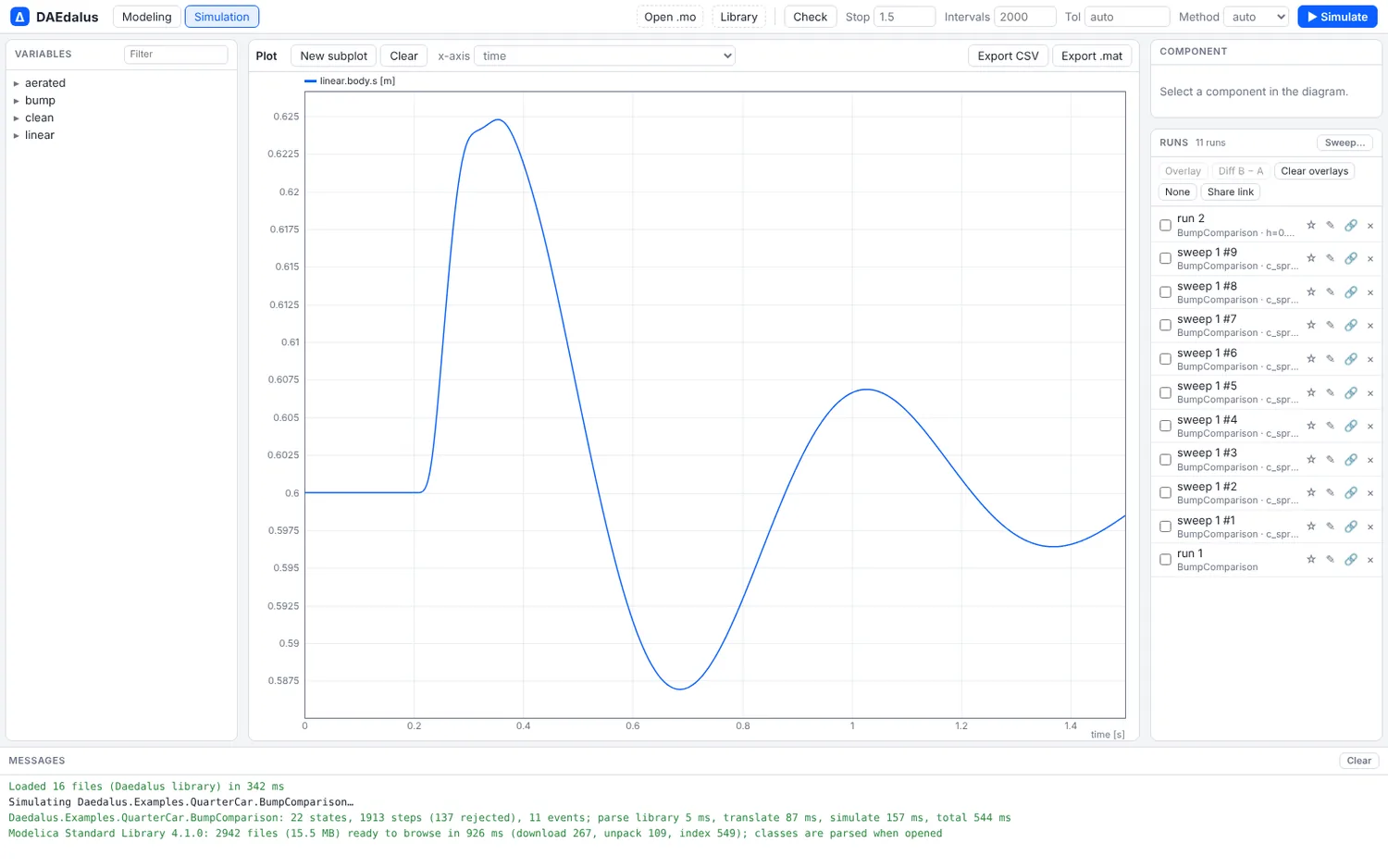Check the sweep 1 #4 checkbox
The image size is (1388, 868).
tap(1165, 426)
